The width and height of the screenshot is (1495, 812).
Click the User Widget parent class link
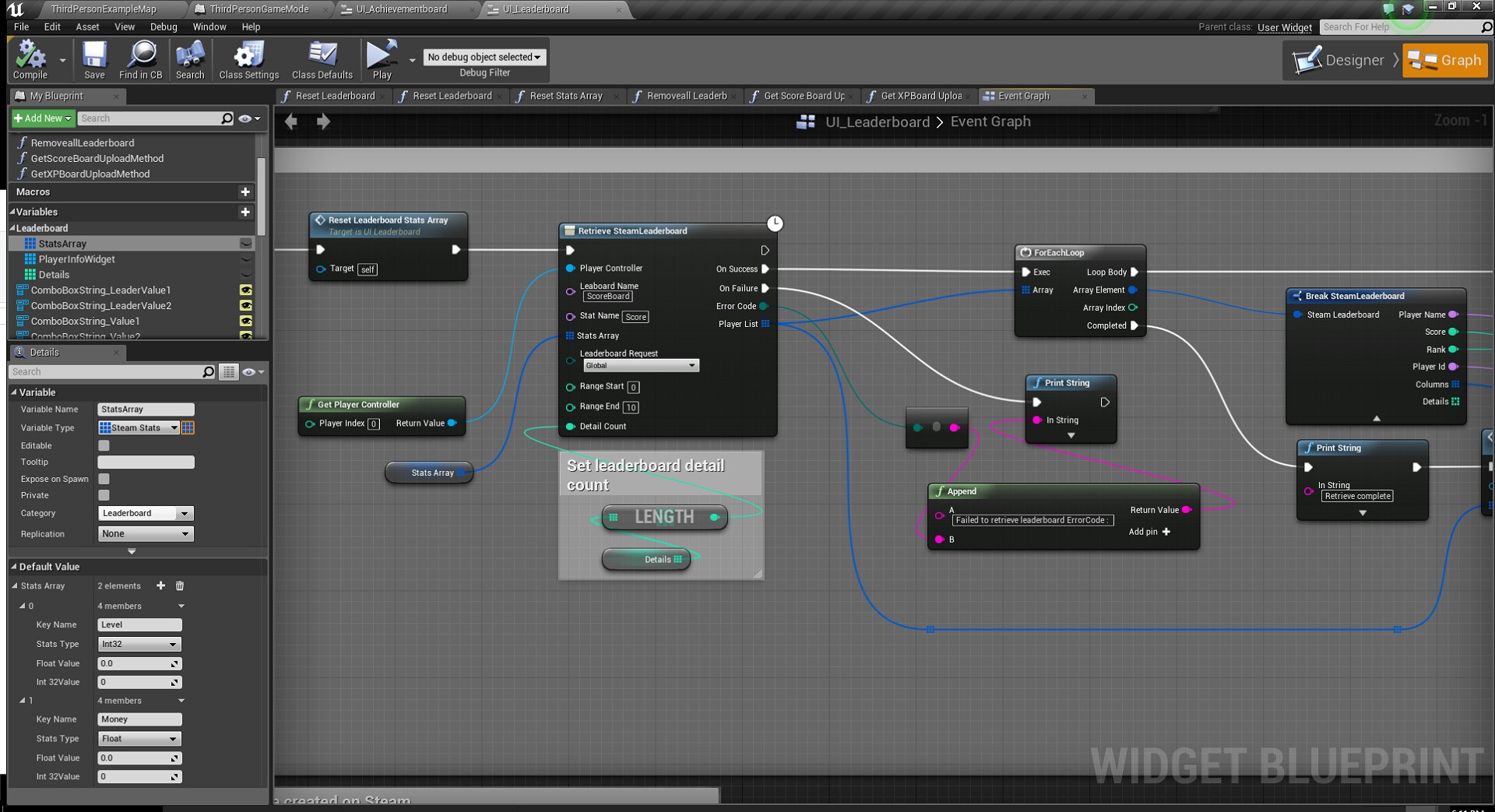(x=1284, y=27)
